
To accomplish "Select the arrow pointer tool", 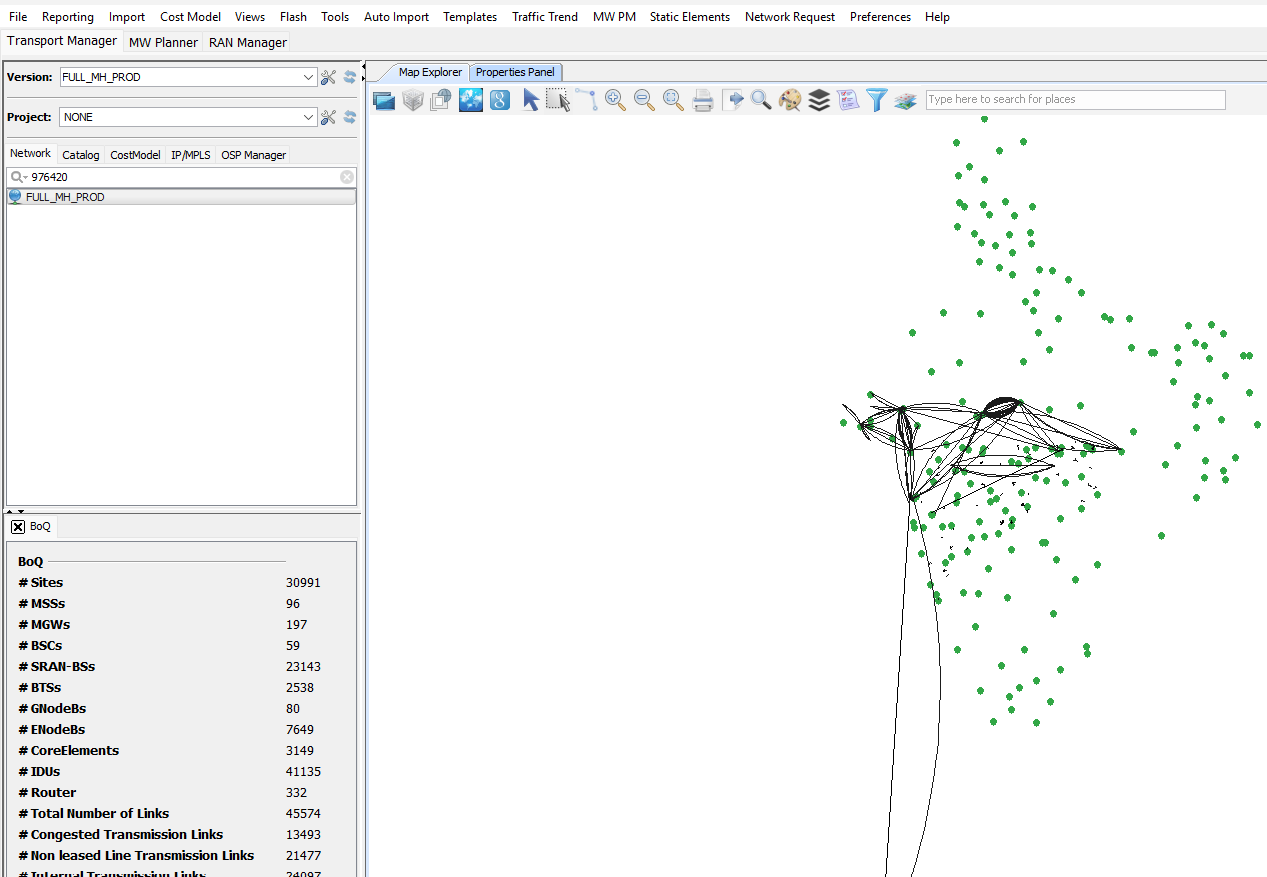I will pos(530,100).
